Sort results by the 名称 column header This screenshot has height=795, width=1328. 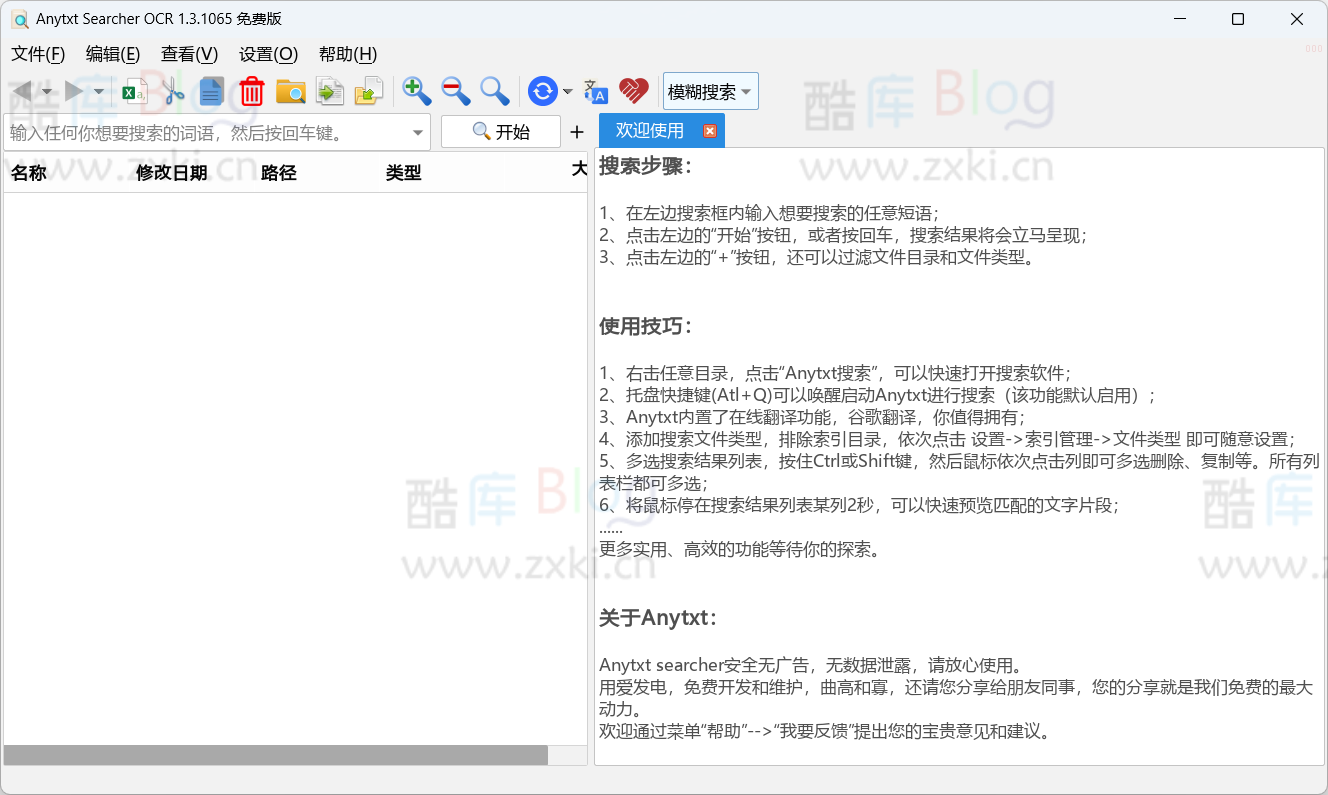point(30,171)
